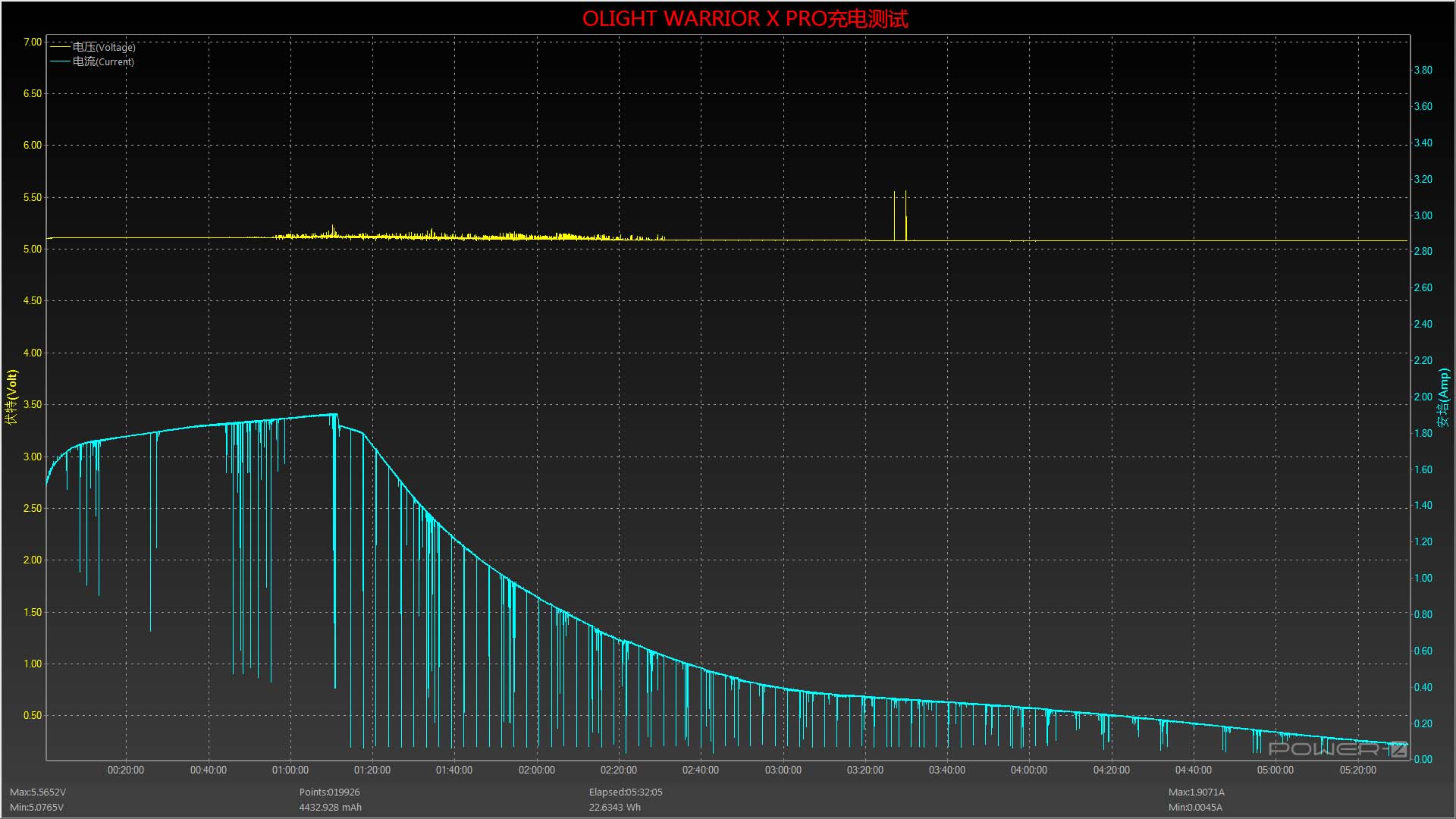Click the 22.6343 Wh energy readout

pyautogui.click(x=614, y=807)
